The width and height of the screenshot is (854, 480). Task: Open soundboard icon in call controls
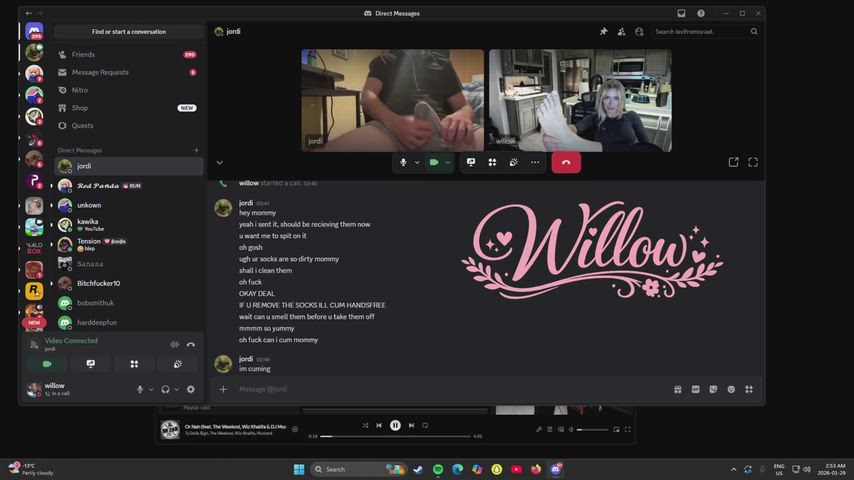[x=514, y=162]
